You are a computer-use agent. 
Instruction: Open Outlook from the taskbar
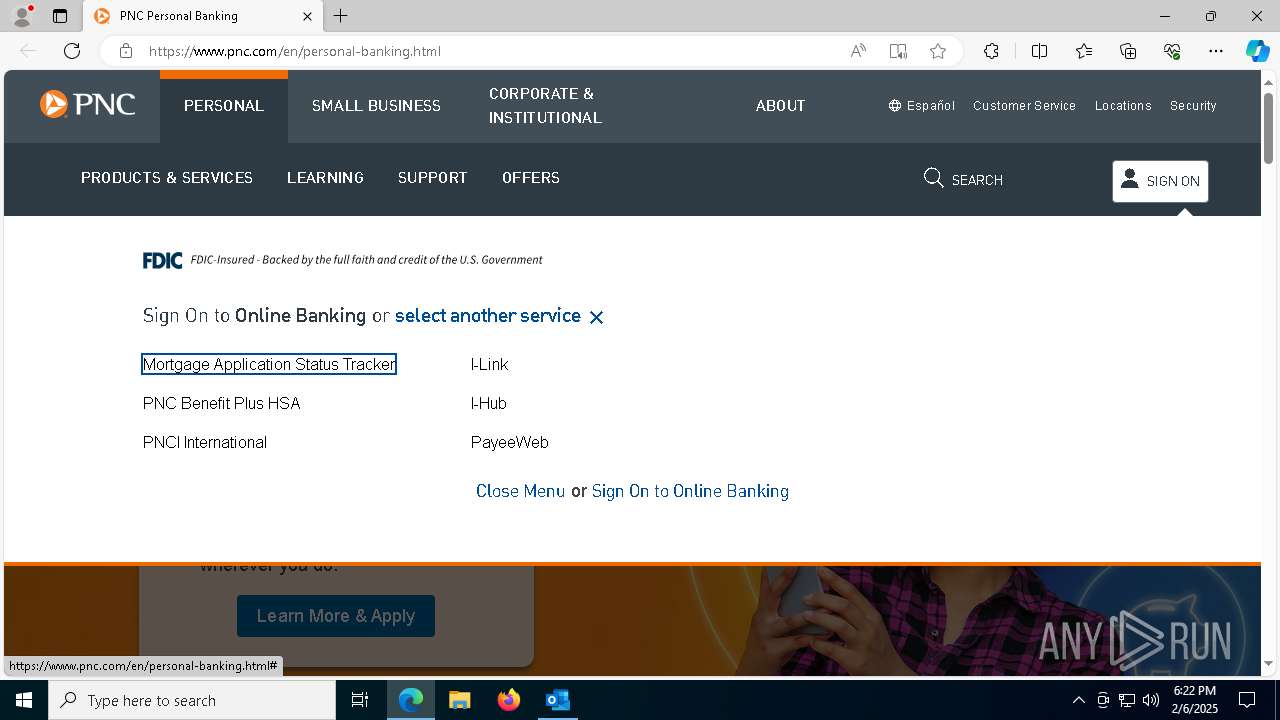click(x=558, y=700)
